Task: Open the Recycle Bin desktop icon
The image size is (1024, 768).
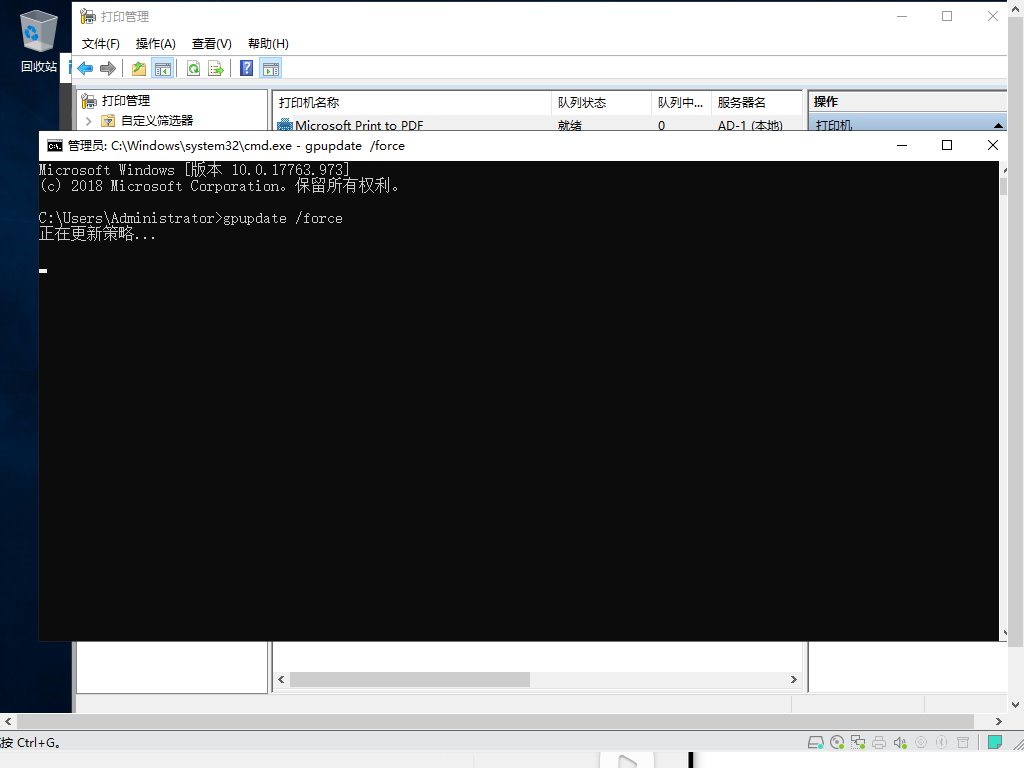Action: tap(39, 40)
